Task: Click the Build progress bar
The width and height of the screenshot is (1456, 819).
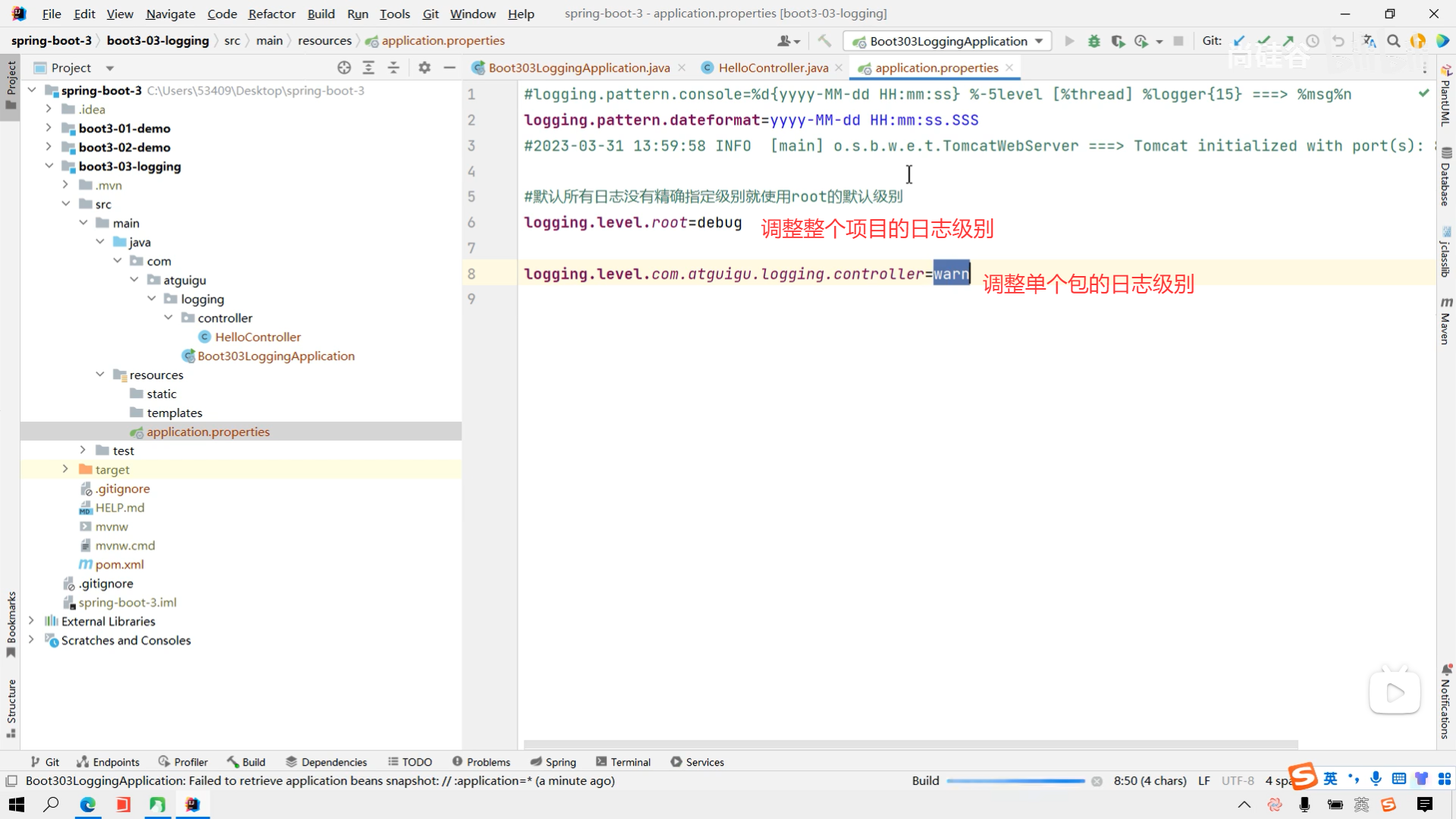Action: 1015,781
